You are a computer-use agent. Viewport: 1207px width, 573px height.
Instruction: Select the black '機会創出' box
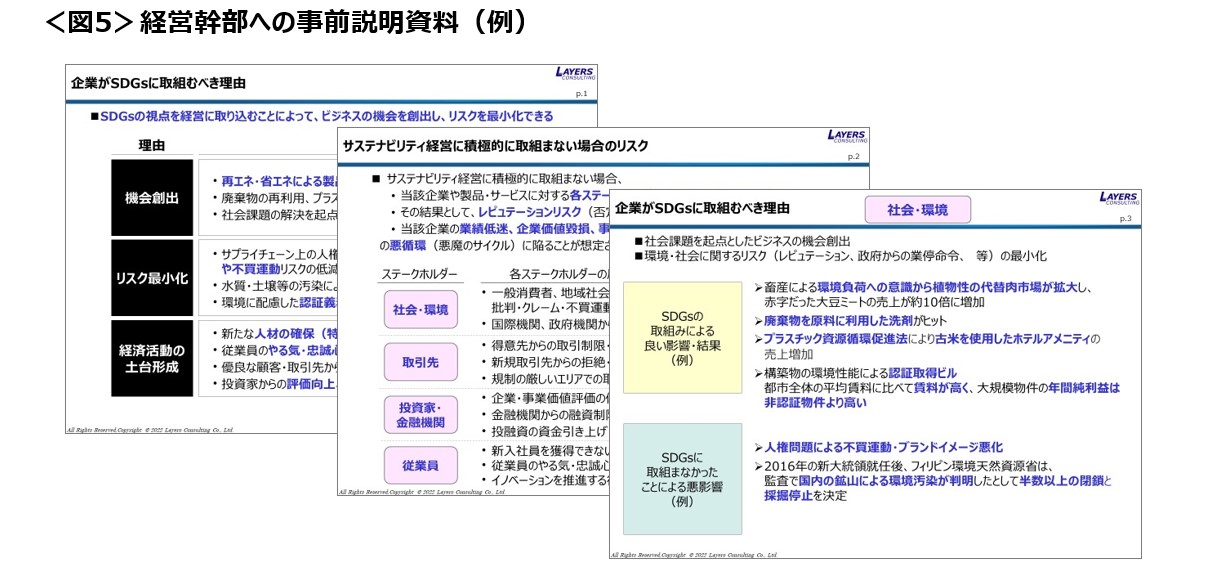click(152, 199)
